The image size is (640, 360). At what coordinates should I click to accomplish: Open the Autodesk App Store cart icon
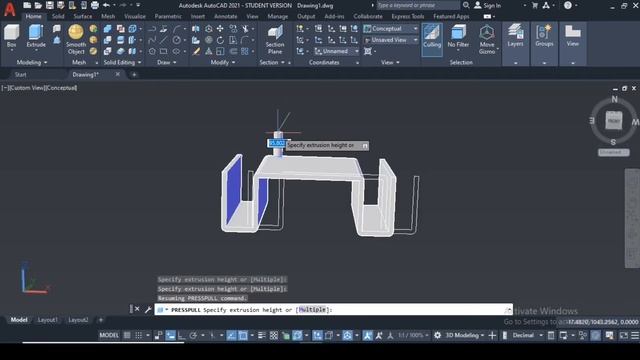point(535,5)
